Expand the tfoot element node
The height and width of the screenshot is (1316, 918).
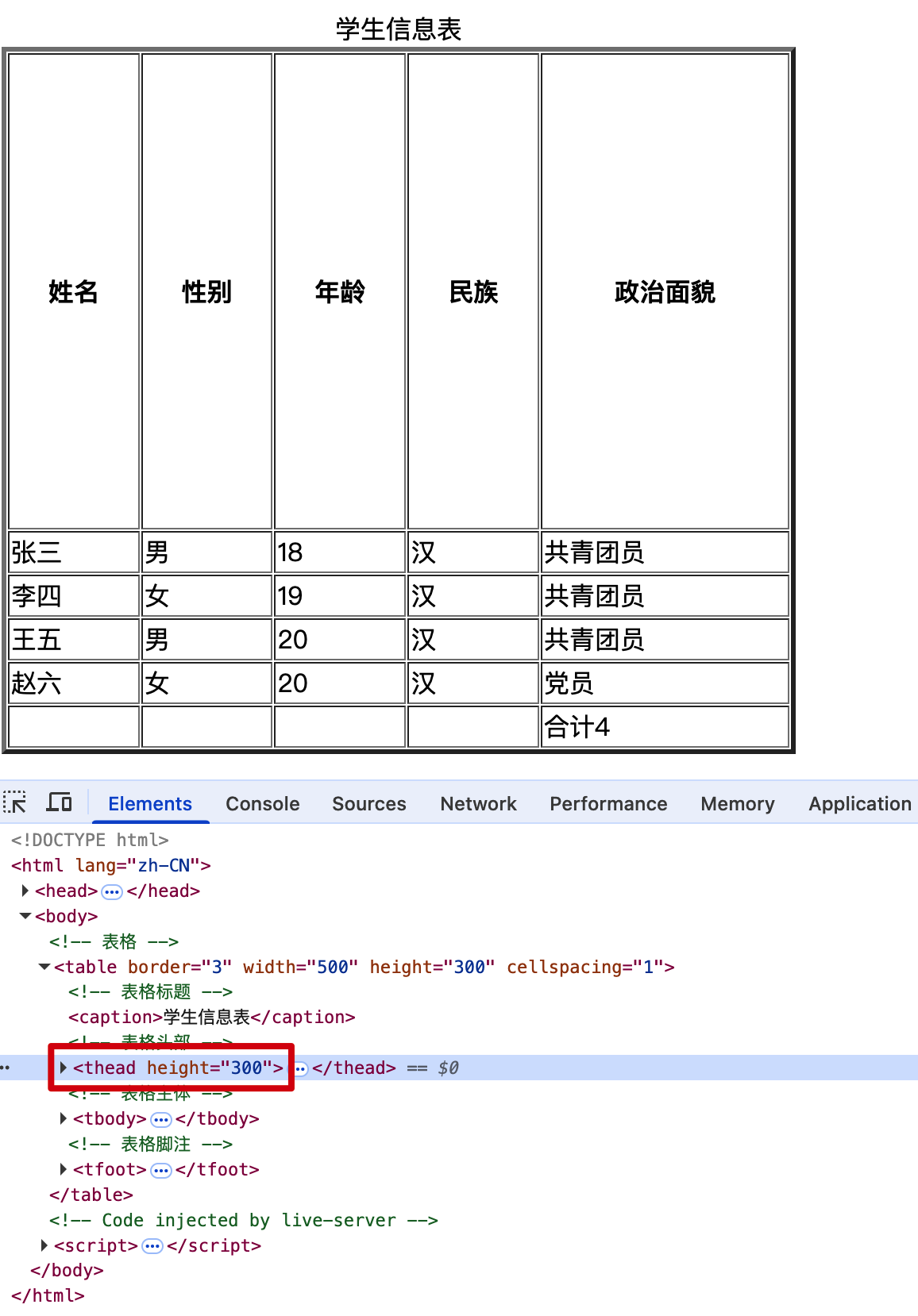64,1169
